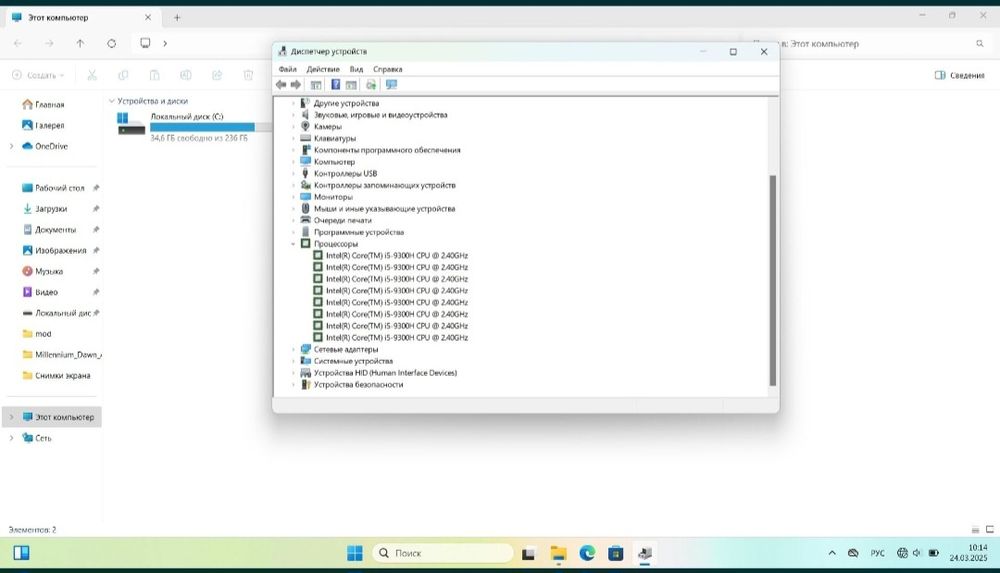
Task: Click the Explorer Back navigation arrow
Action: 18,43
